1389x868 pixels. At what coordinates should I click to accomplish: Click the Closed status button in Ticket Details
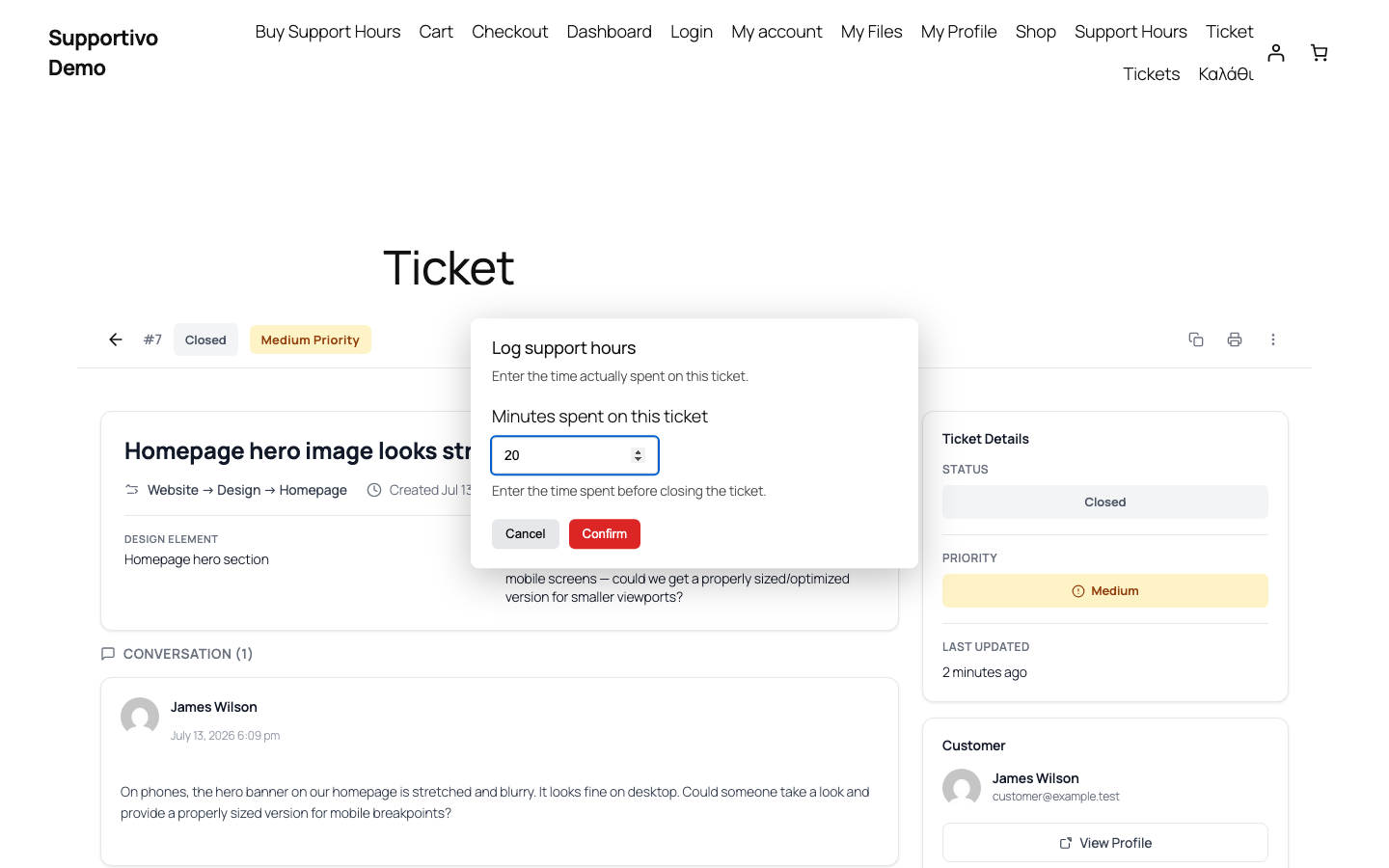click(1105, 502)
